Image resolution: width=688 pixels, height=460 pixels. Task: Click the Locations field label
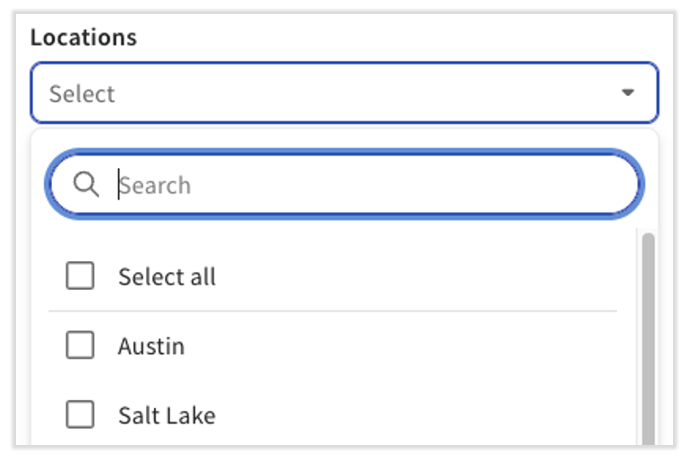83,38
